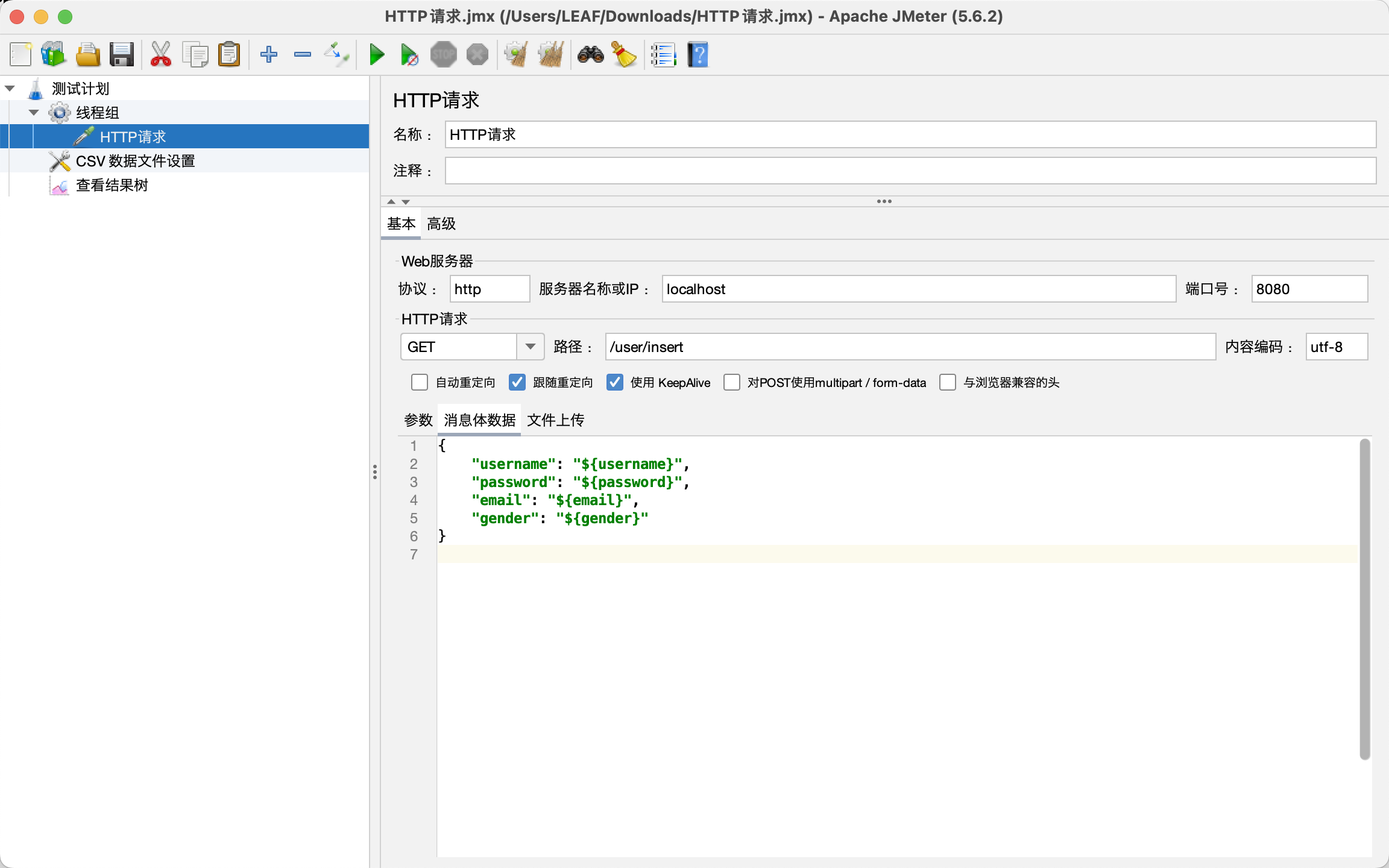The height and width of the screenshot is (868, 1389).
Task: Enable 对POST使用multipart / form-data checkbox
Action: pos(732,383)
